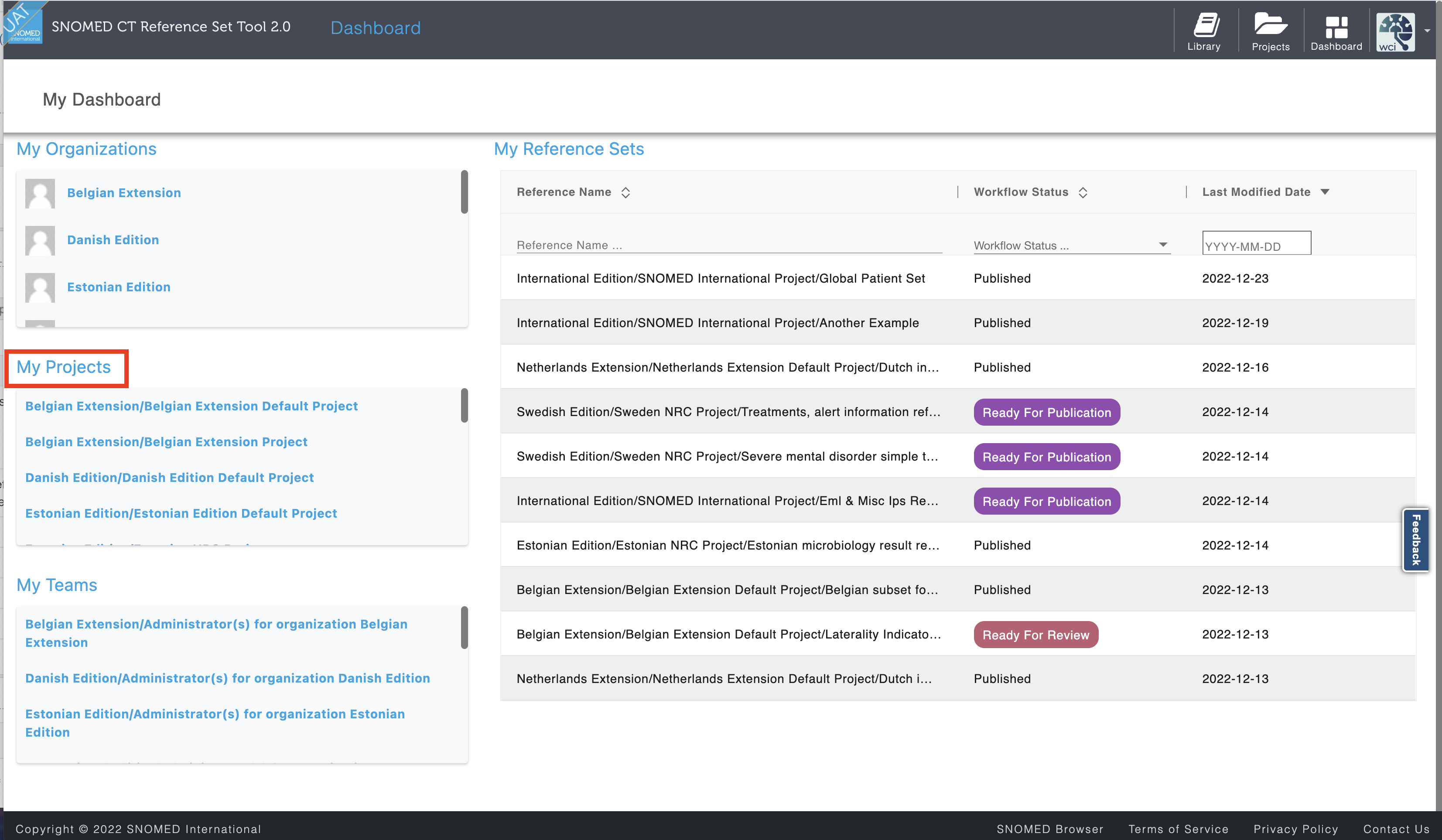Open Contact Us footer link
The height and width of the screenshot is (840, 1442).
click(x=1396, y=829)
